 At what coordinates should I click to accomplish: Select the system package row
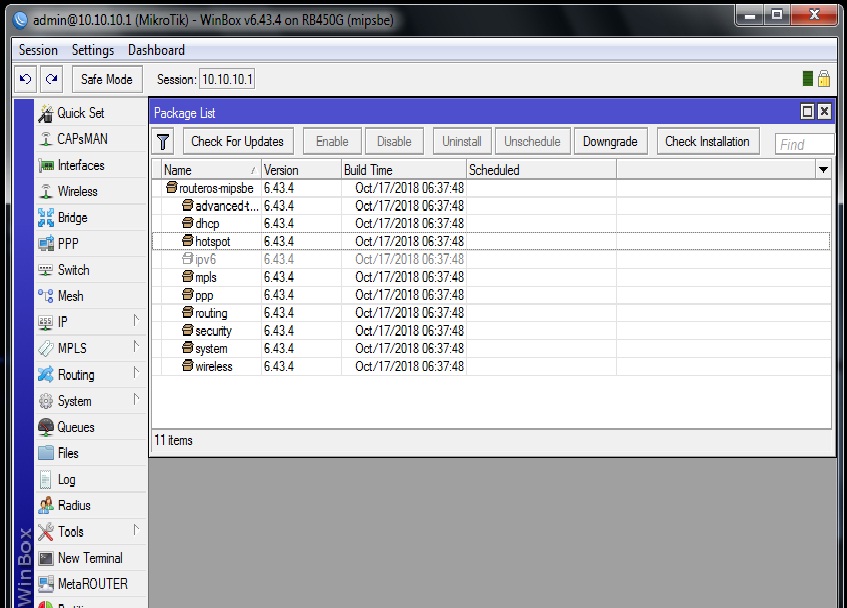click(492, 348)
